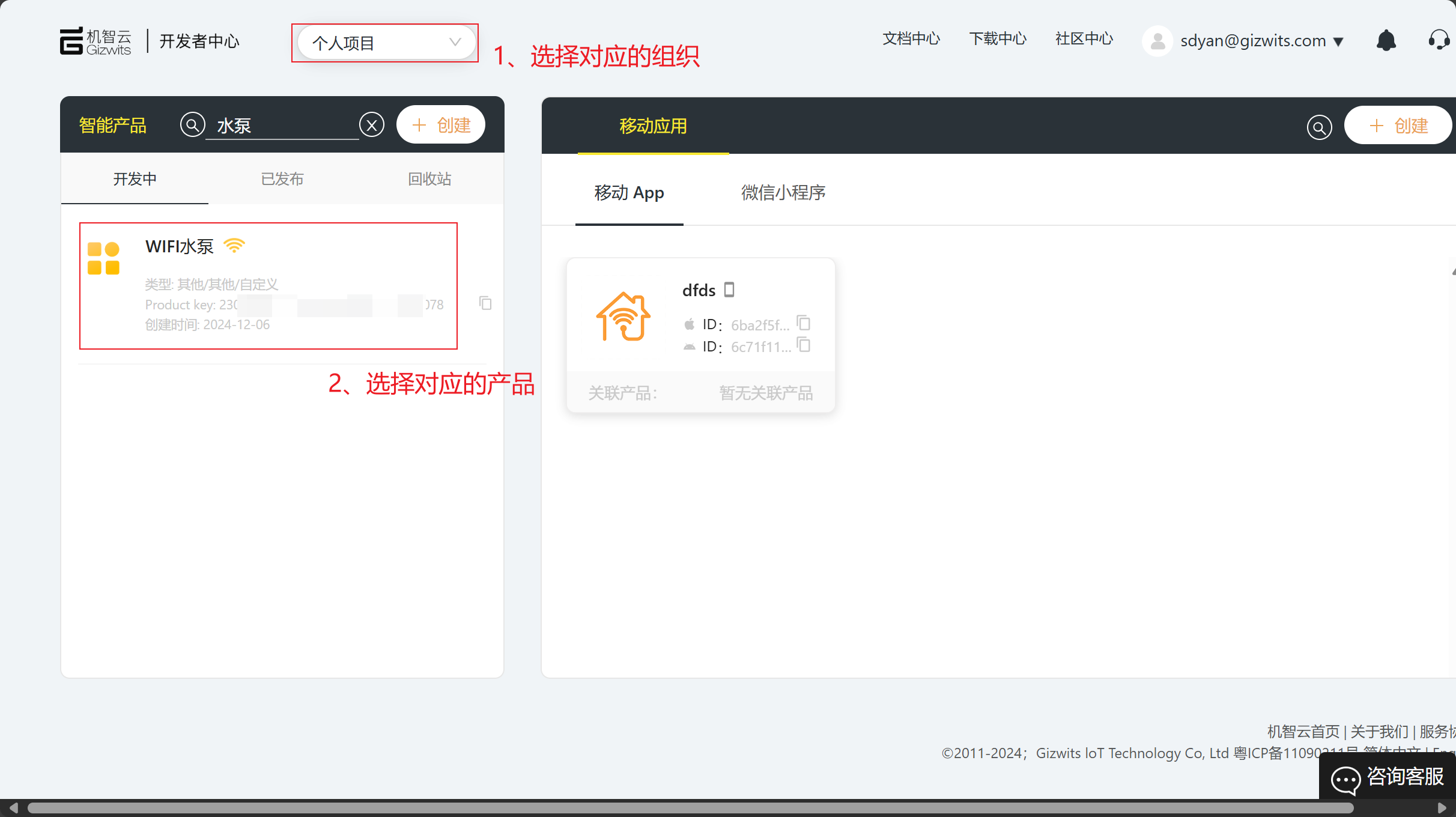Copy the WIFI水泵 product key
The width and height of the screenshot is (1456, 817).
(x=485, y=303)
